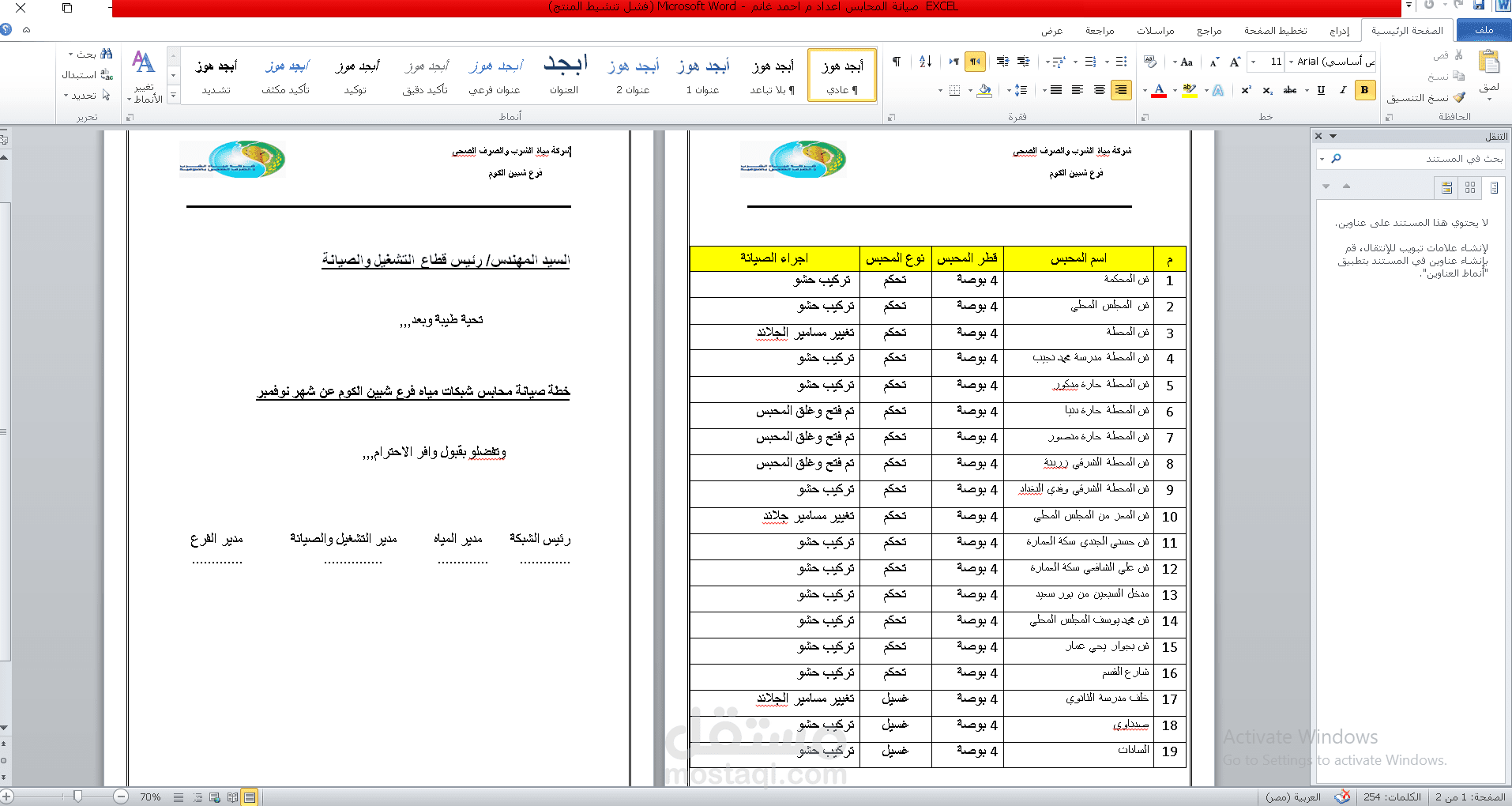Screen dimensions: 1512x806
Task: Click Find (بحث) binoculars button
Action: pyautogui.click(x=91, y=55)
